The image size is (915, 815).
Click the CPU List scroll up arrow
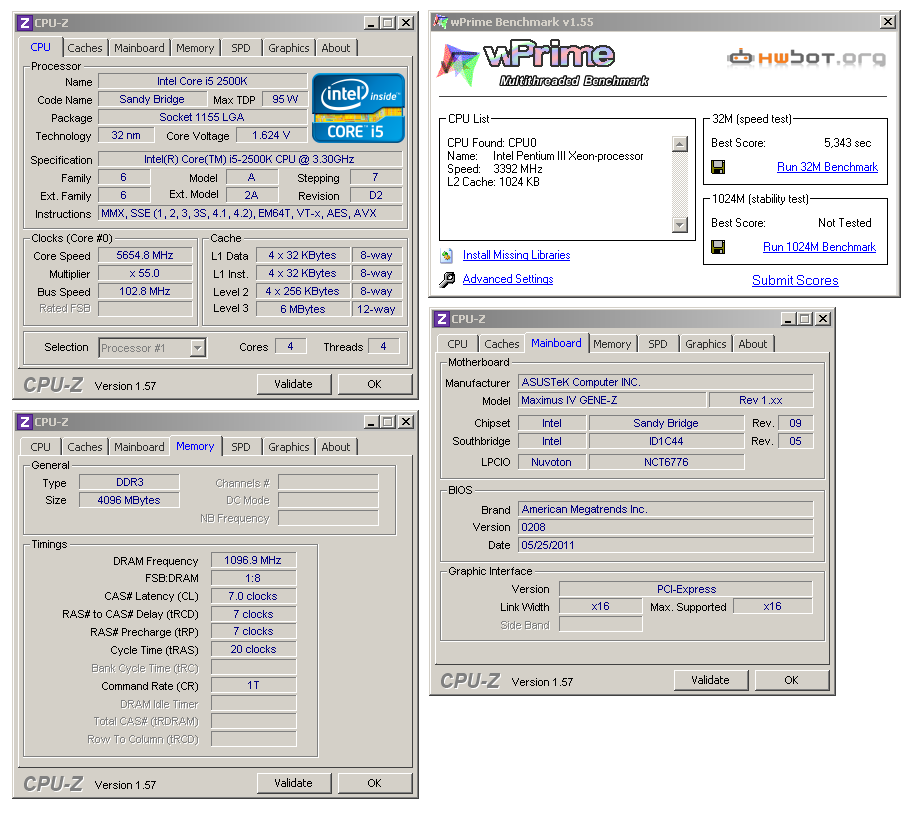point(680,144)
